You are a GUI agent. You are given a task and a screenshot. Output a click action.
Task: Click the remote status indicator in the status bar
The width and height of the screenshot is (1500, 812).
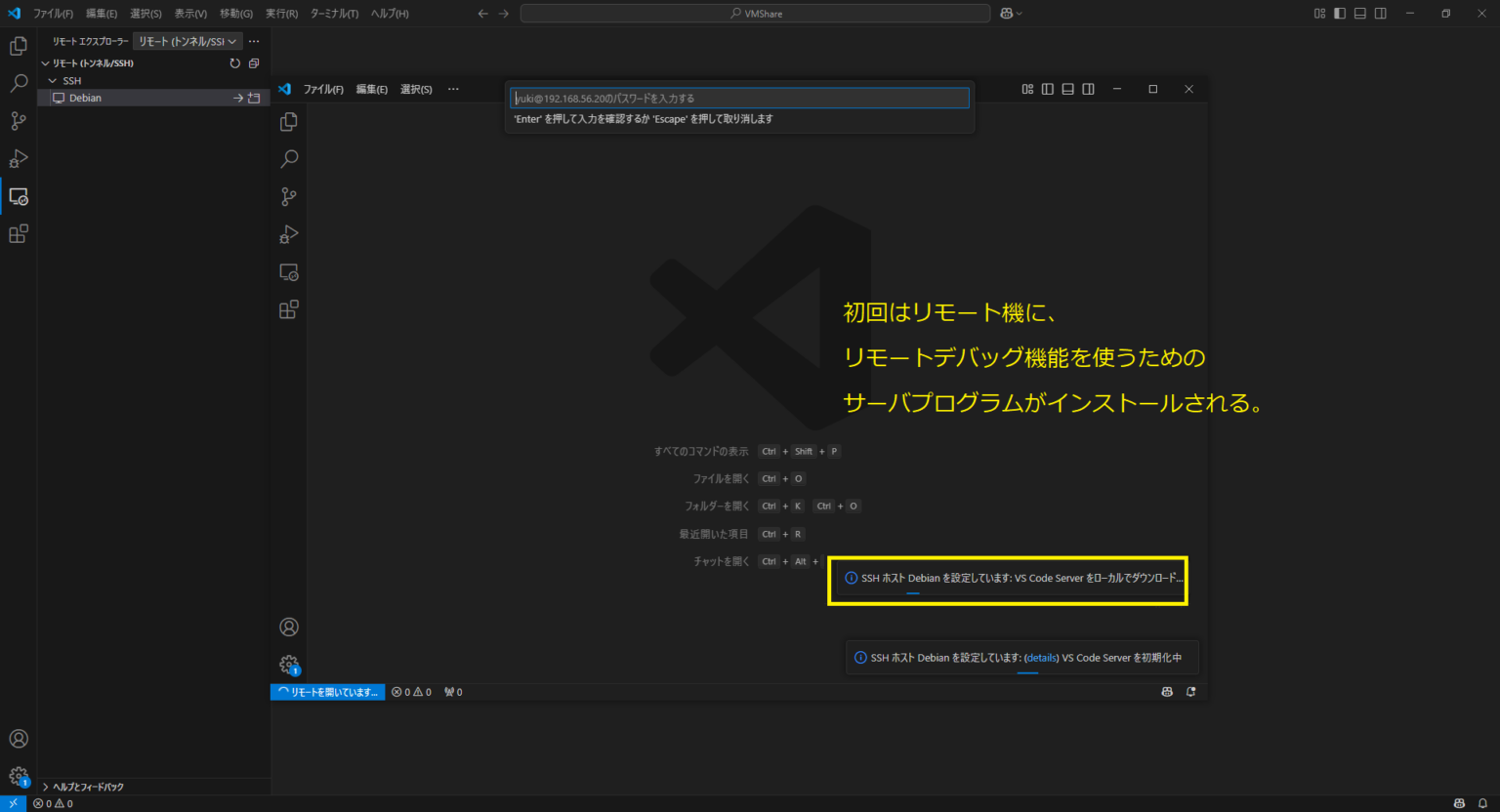coord(327,691)
